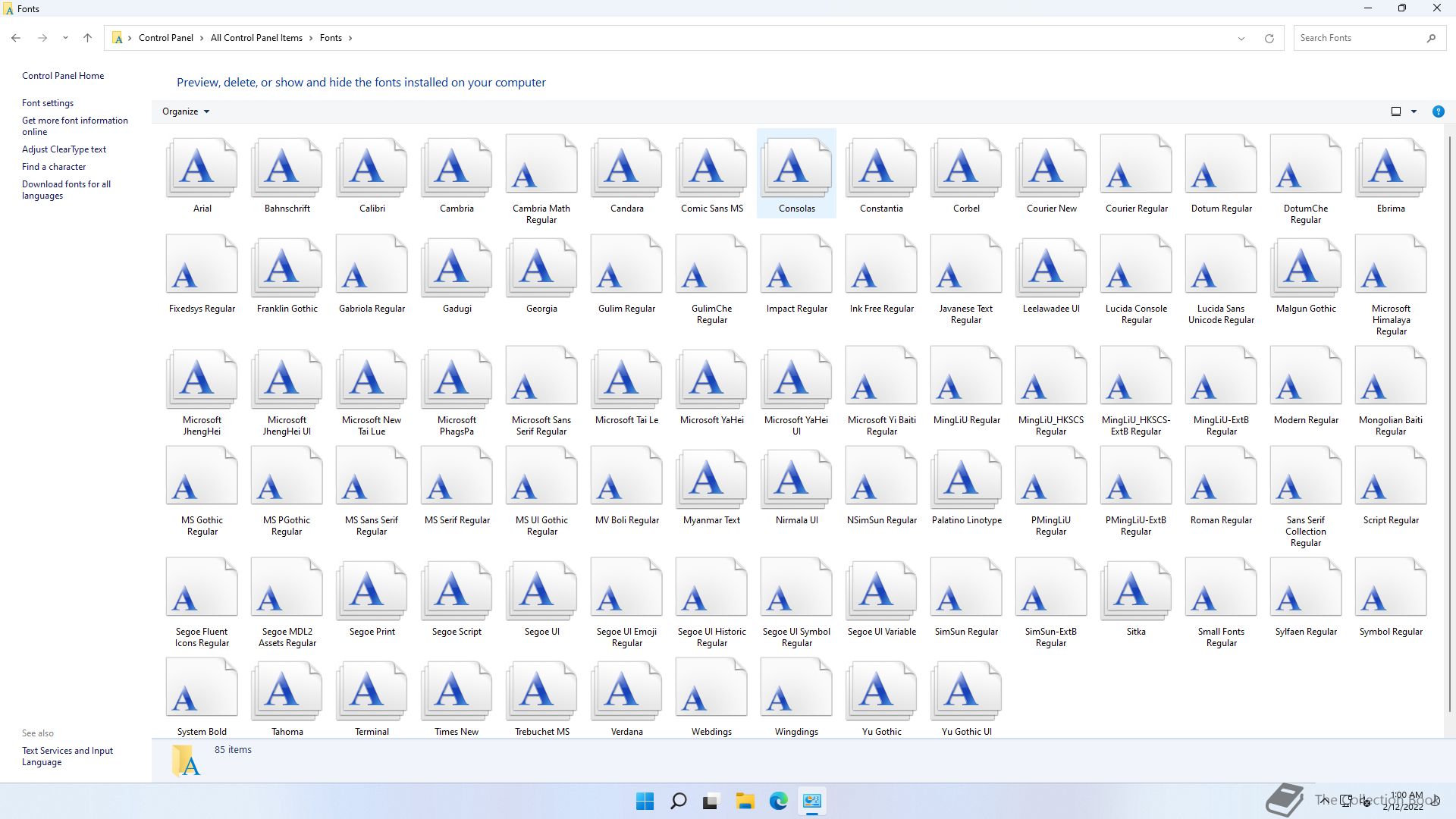Expand the chevron after Control Panel breadcrumb
1456x819 pixels.
pos(202,38)
